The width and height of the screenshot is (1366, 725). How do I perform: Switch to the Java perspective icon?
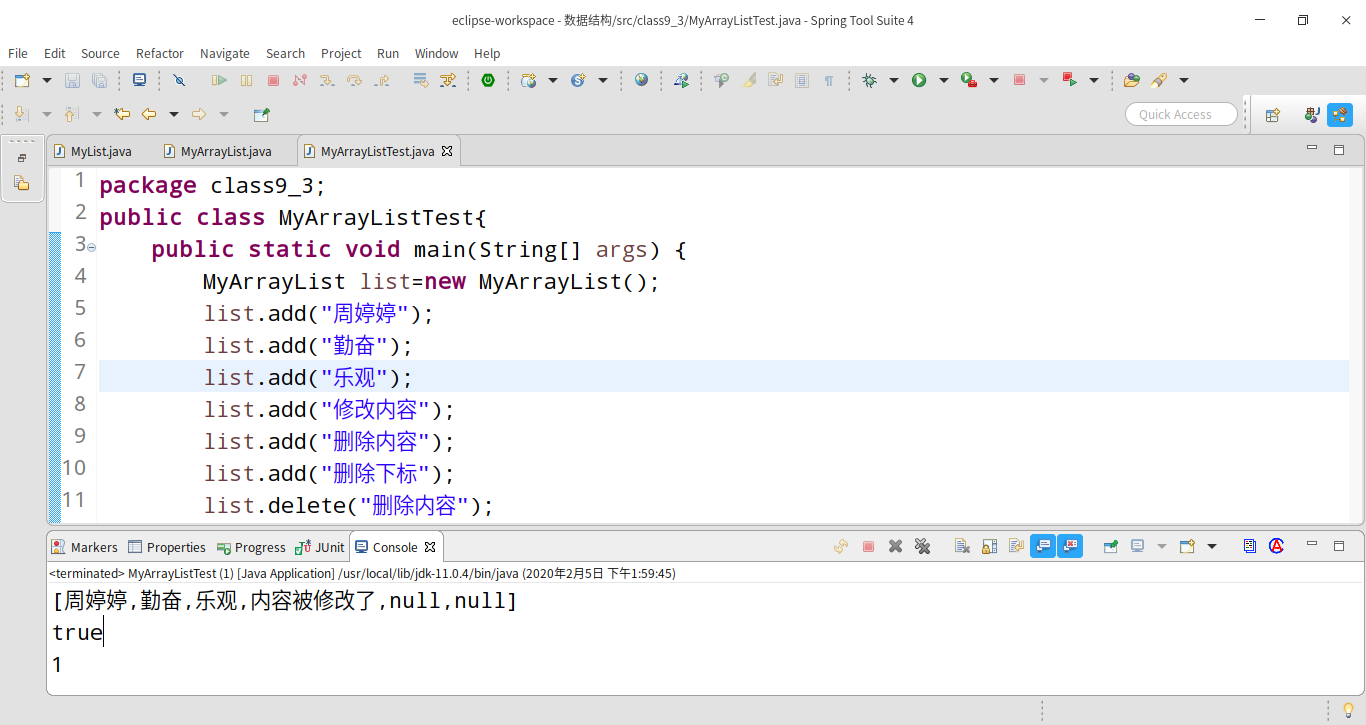(1312, 115)
